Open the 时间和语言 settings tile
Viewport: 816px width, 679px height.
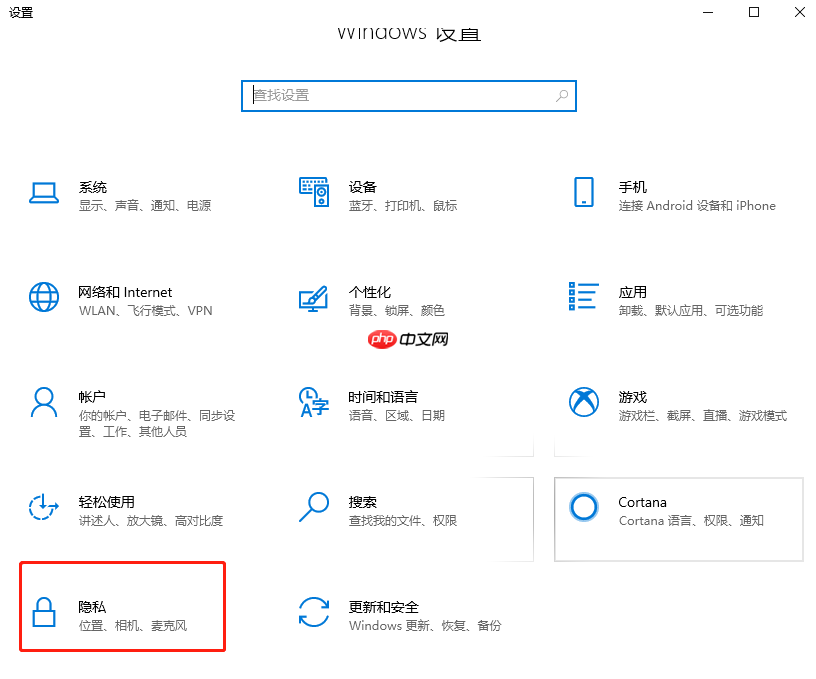(x=400, y=403)
